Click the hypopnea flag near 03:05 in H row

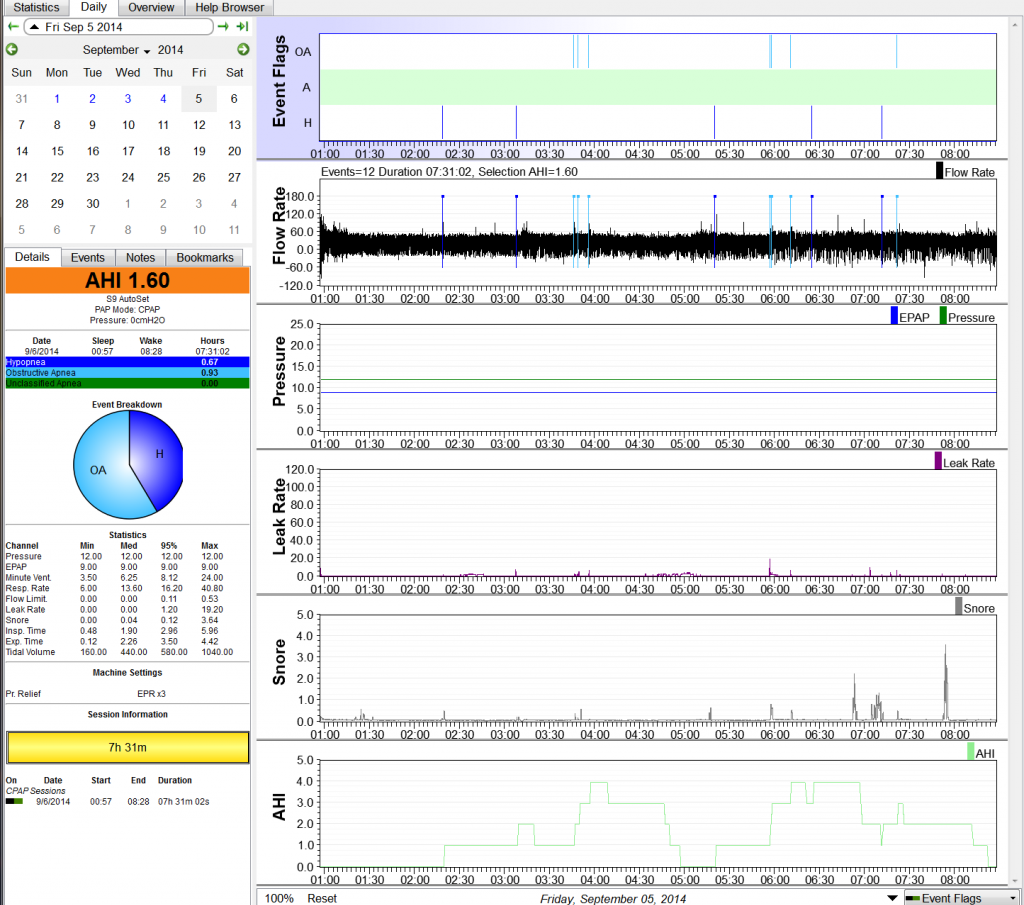click(x=516, y=122)
